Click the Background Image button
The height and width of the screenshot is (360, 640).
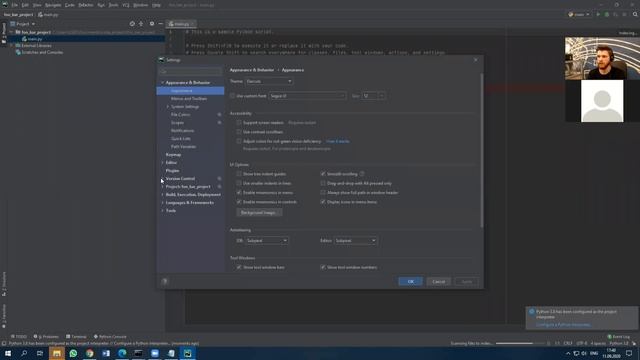(259, 213)
